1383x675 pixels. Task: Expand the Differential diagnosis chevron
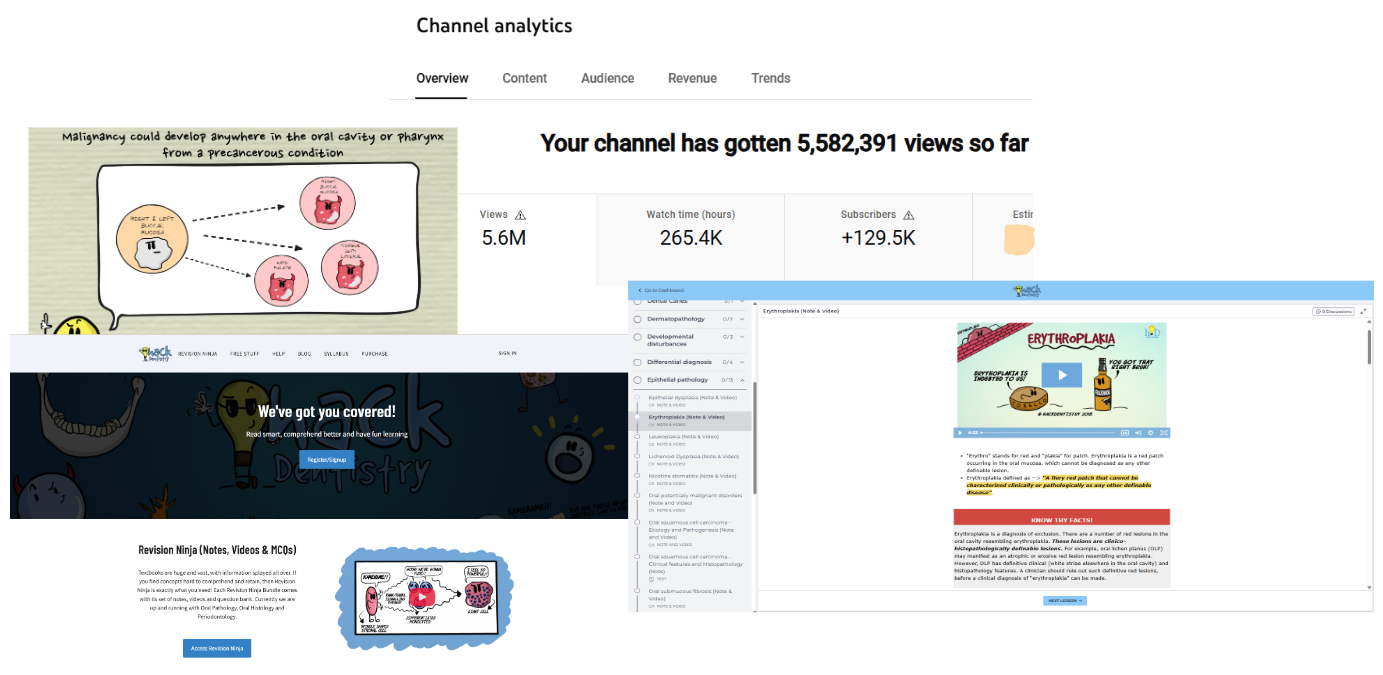click(x=742, y=362)
